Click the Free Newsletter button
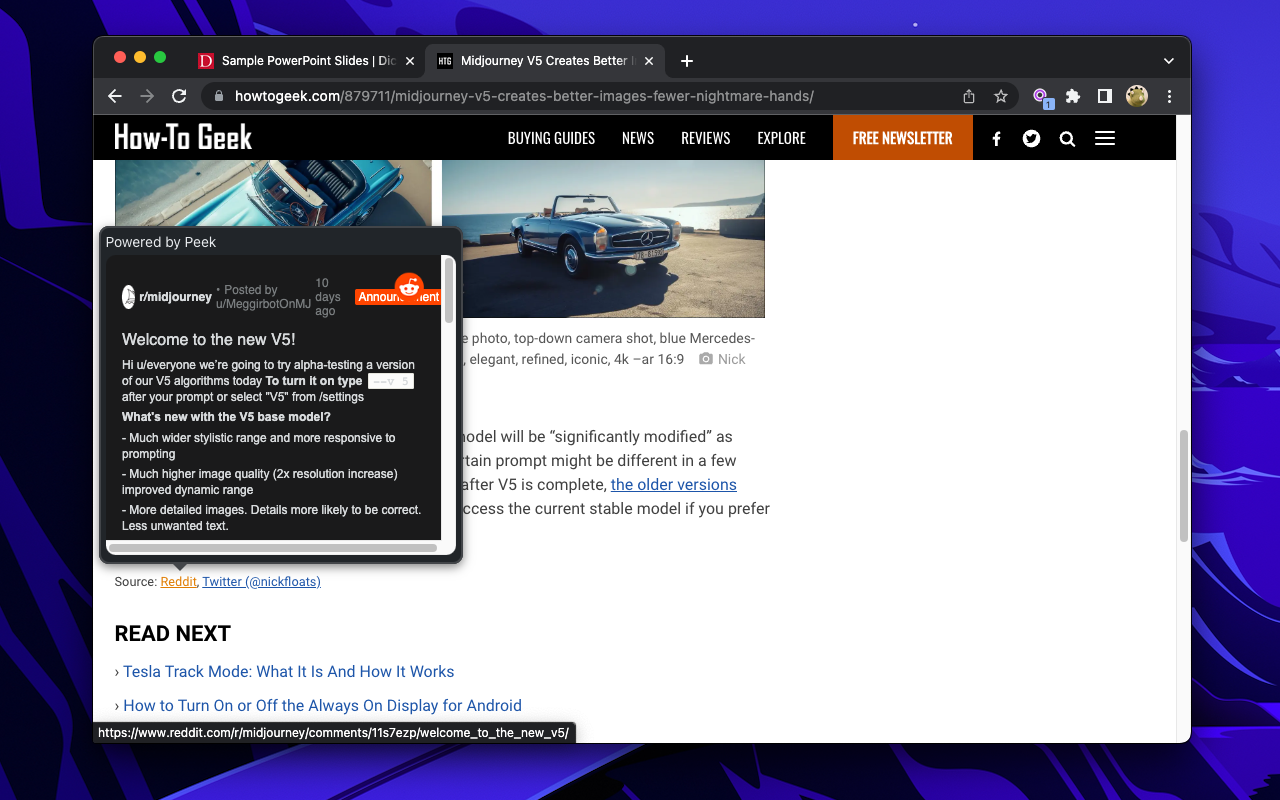Image resolution: width=1280 pixels, height=800 pixels. pyautogui.click(x=902, y=138)
